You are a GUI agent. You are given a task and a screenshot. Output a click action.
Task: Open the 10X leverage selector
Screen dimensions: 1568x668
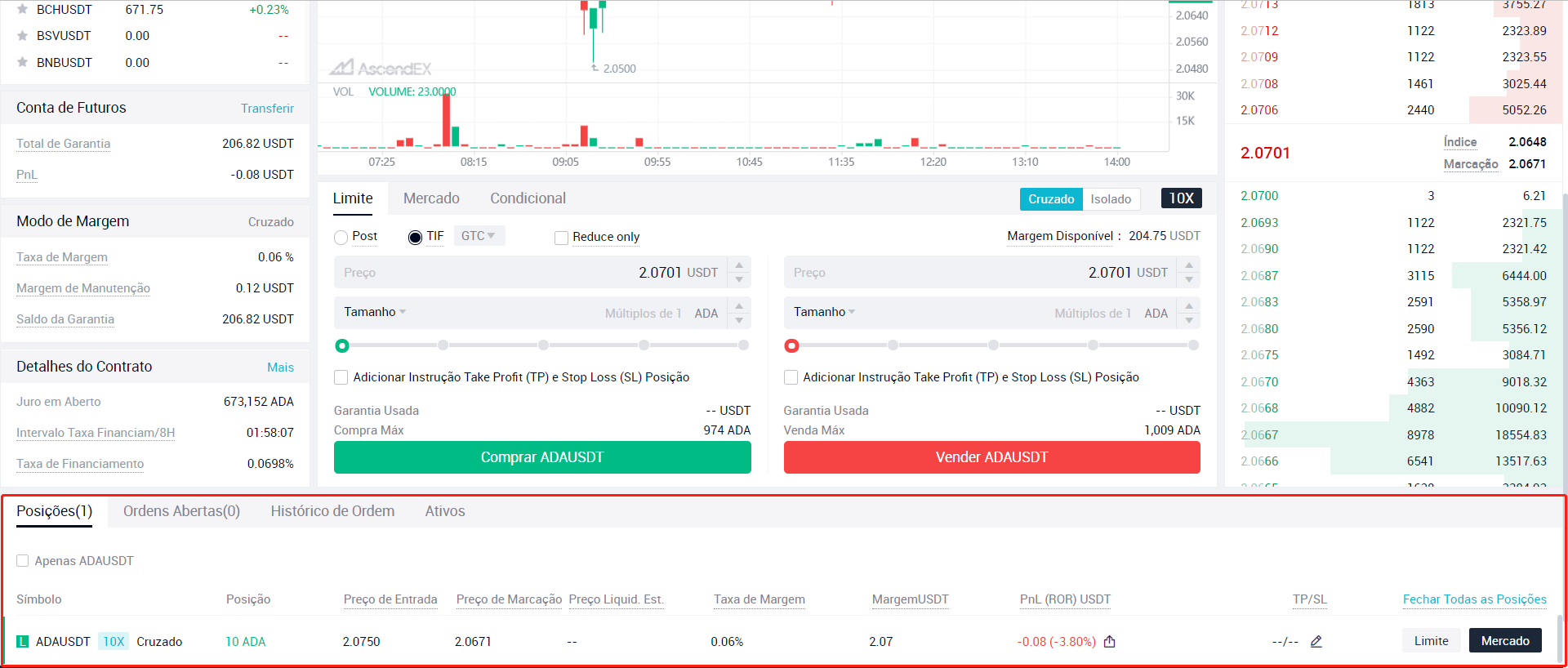(1182, 198)
